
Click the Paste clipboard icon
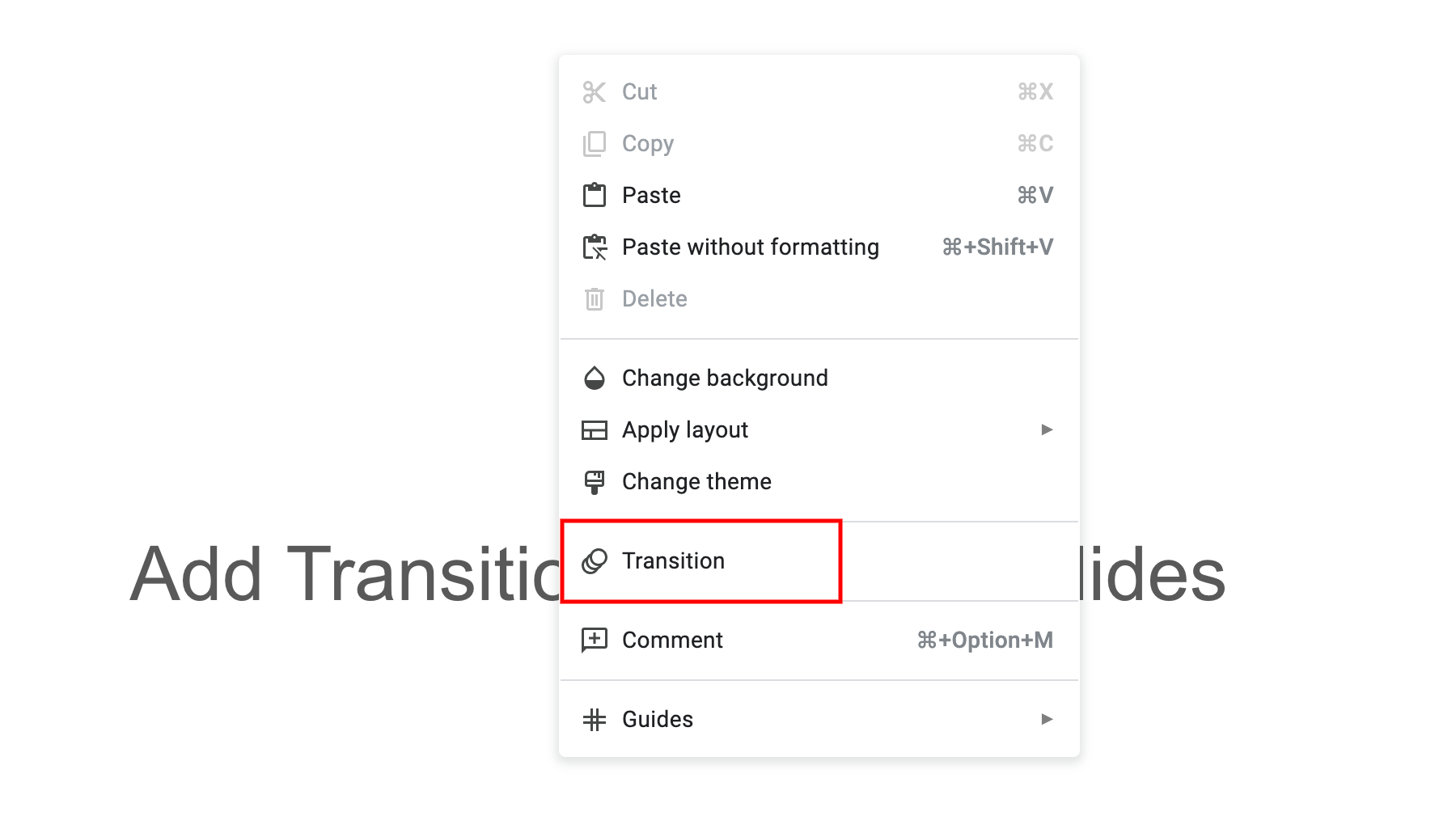(x=595, y=195)
